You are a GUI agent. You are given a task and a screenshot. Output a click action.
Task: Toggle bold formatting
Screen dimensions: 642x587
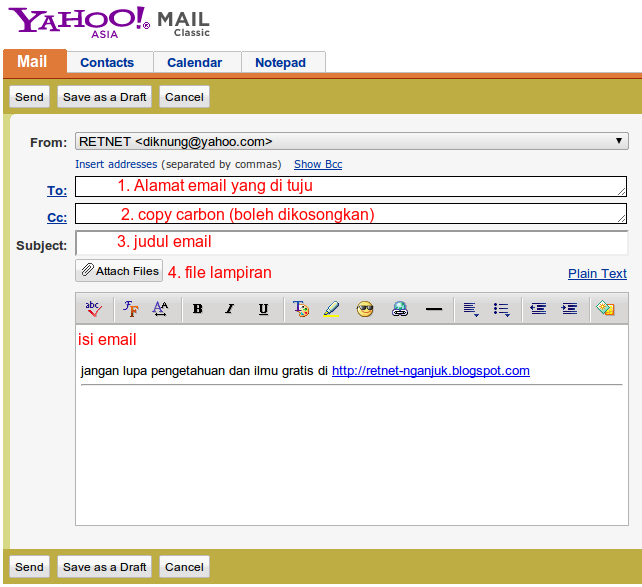197,309
